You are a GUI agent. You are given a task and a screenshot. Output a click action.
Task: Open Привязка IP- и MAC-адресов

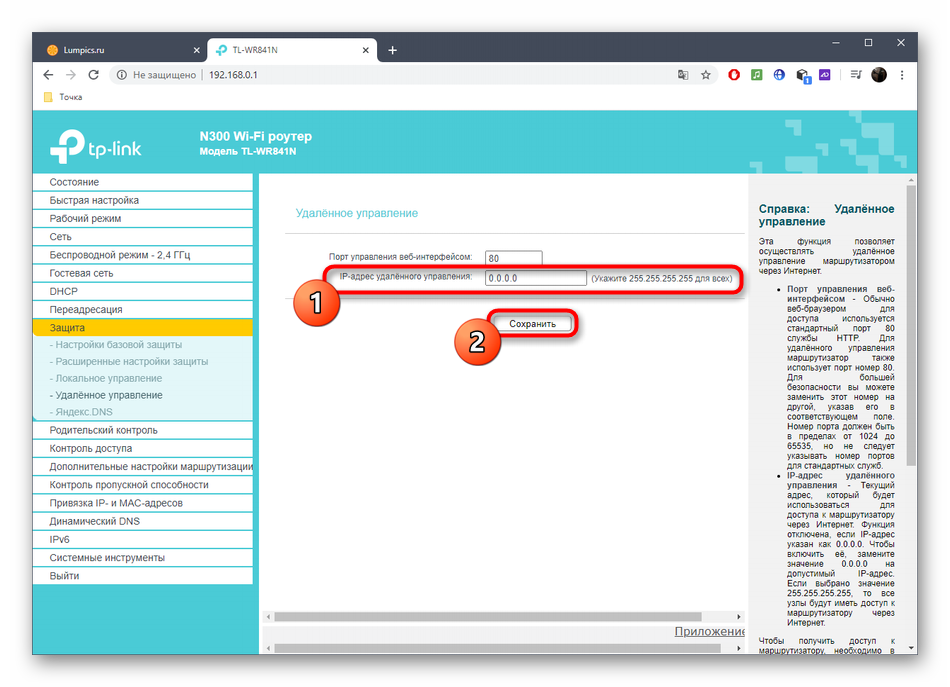(x=142, y=503)
